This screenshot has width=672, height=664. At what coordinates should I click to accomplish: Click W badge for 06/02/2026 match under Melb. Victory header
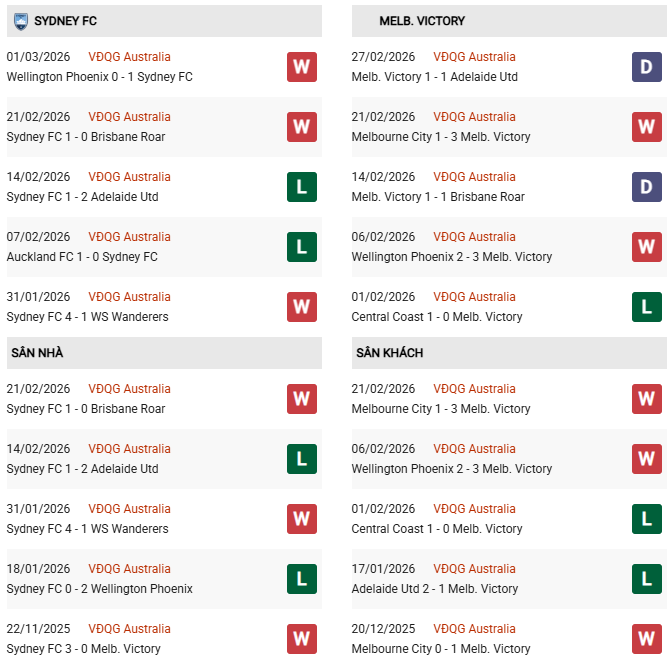click(x=647, y=247)
